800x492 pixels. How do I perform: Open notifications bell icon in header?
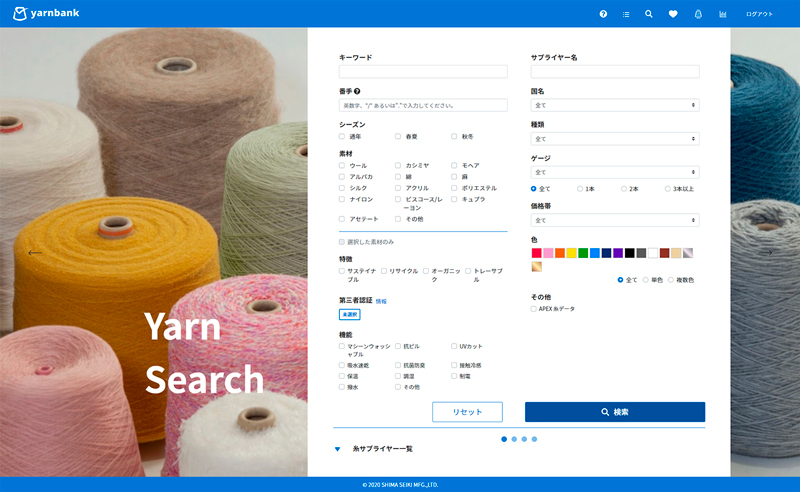(698, 14)
